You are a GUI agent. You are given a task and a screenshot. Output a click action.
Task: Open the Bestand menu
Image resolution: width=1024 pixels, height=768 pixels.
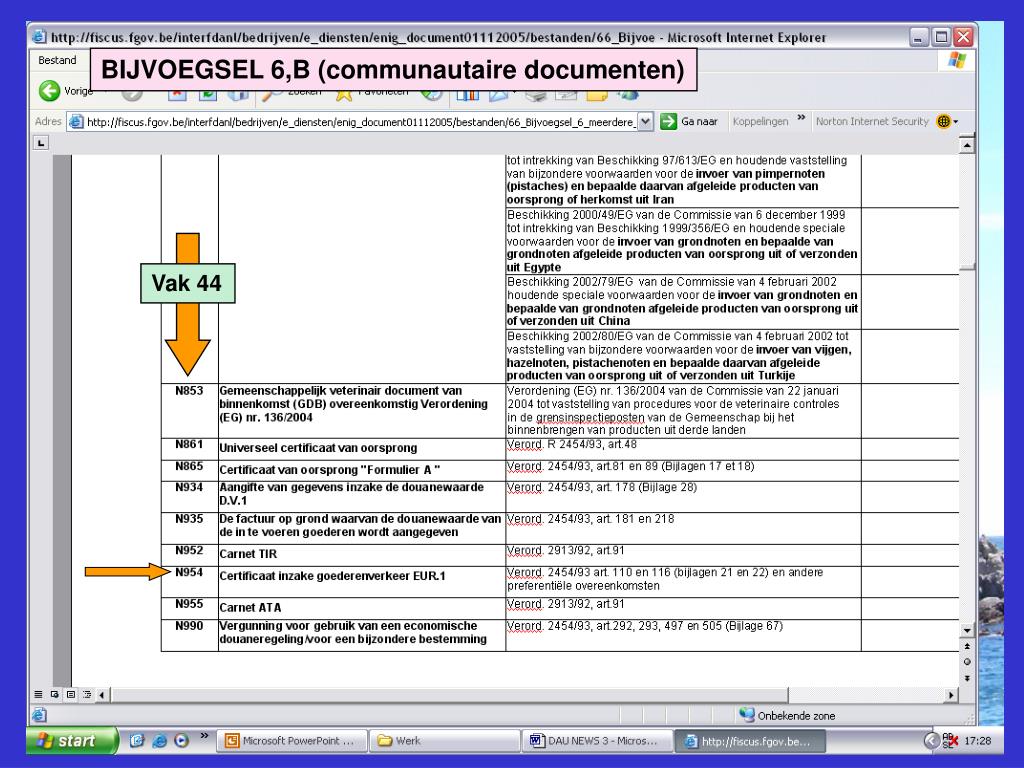pos(57,60)
